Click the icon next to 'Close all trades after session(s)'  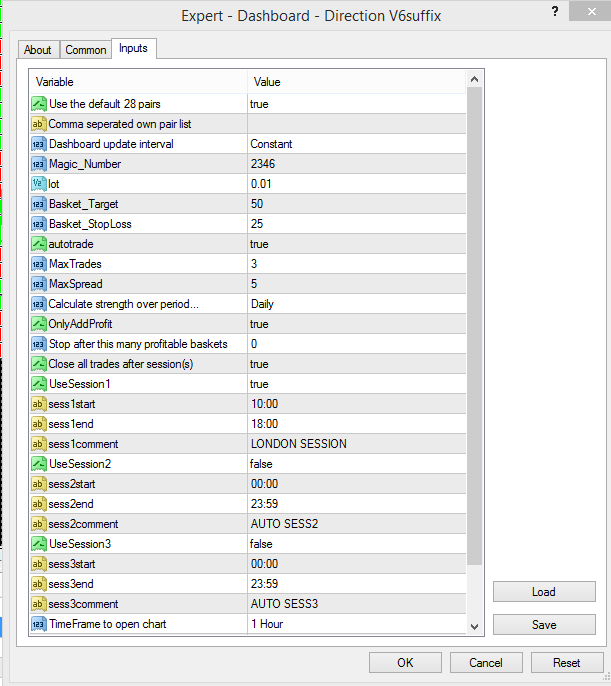(38, 364)
